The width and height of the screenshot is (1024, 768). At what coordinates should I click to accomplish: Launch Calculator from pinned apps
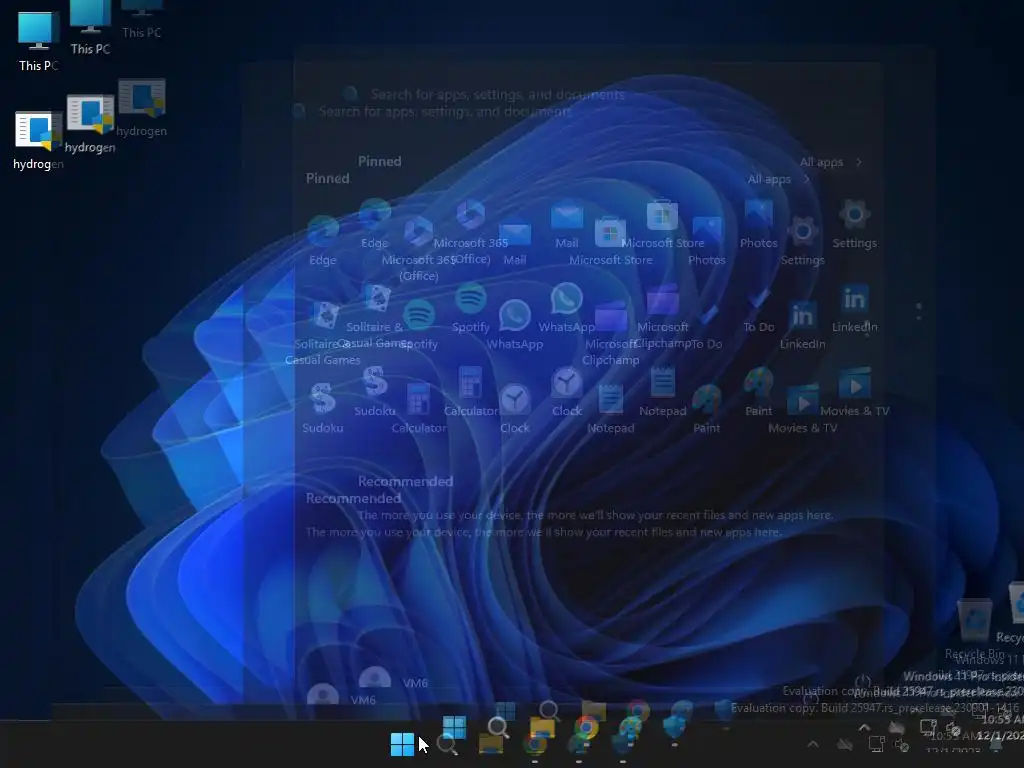pos(419,408)
